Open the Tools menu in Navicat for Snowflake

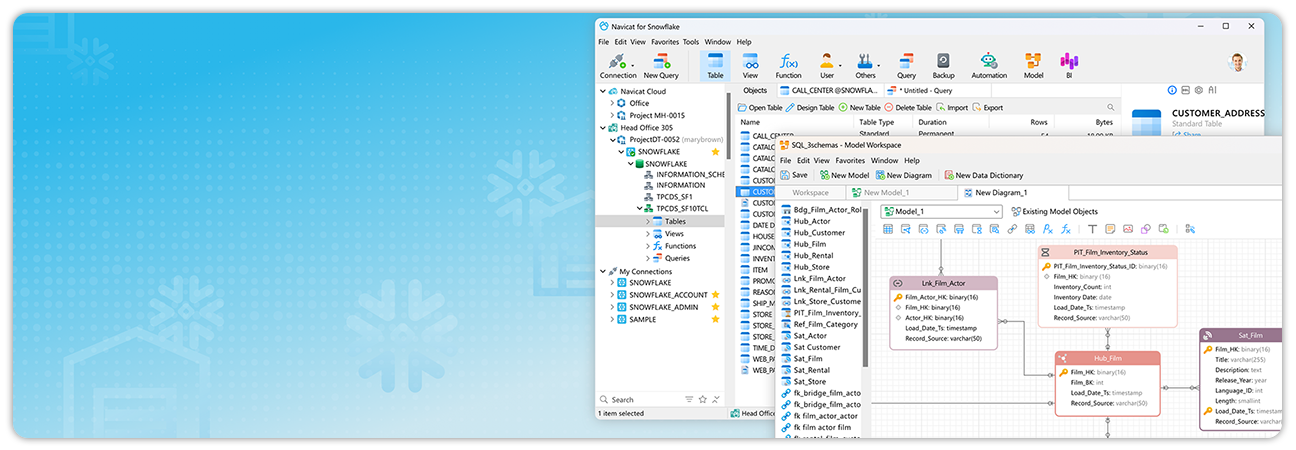(x=691, y=42)
